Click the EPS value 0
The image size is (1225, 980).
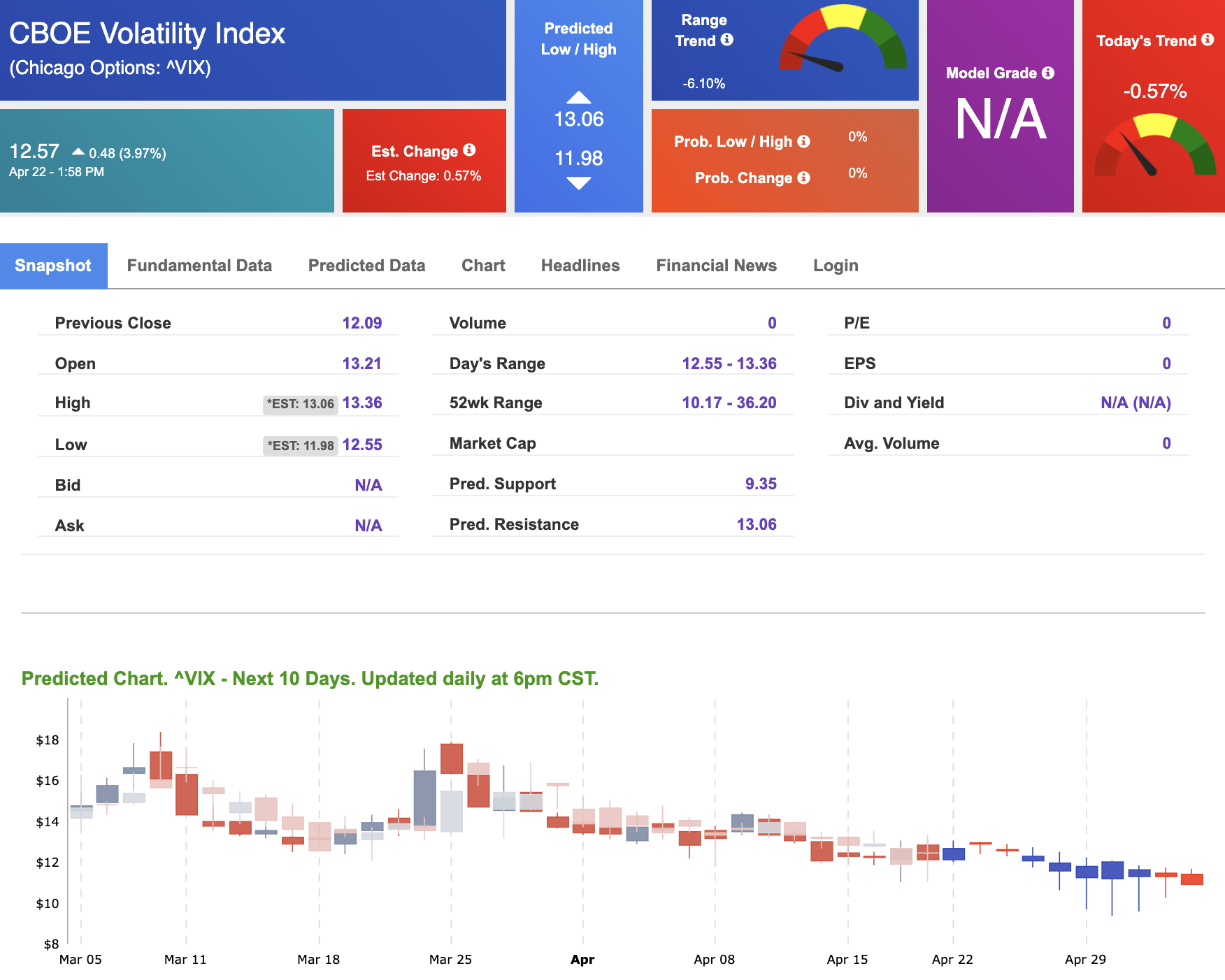[1166, 363]
